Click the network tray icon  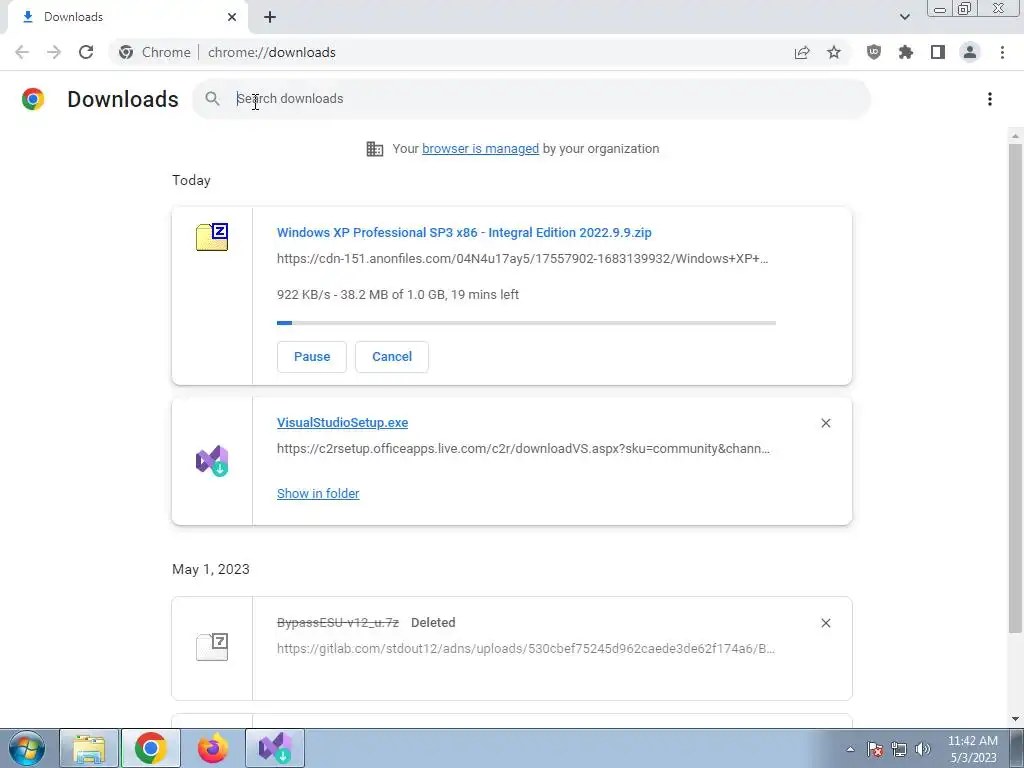click(899, 749)
